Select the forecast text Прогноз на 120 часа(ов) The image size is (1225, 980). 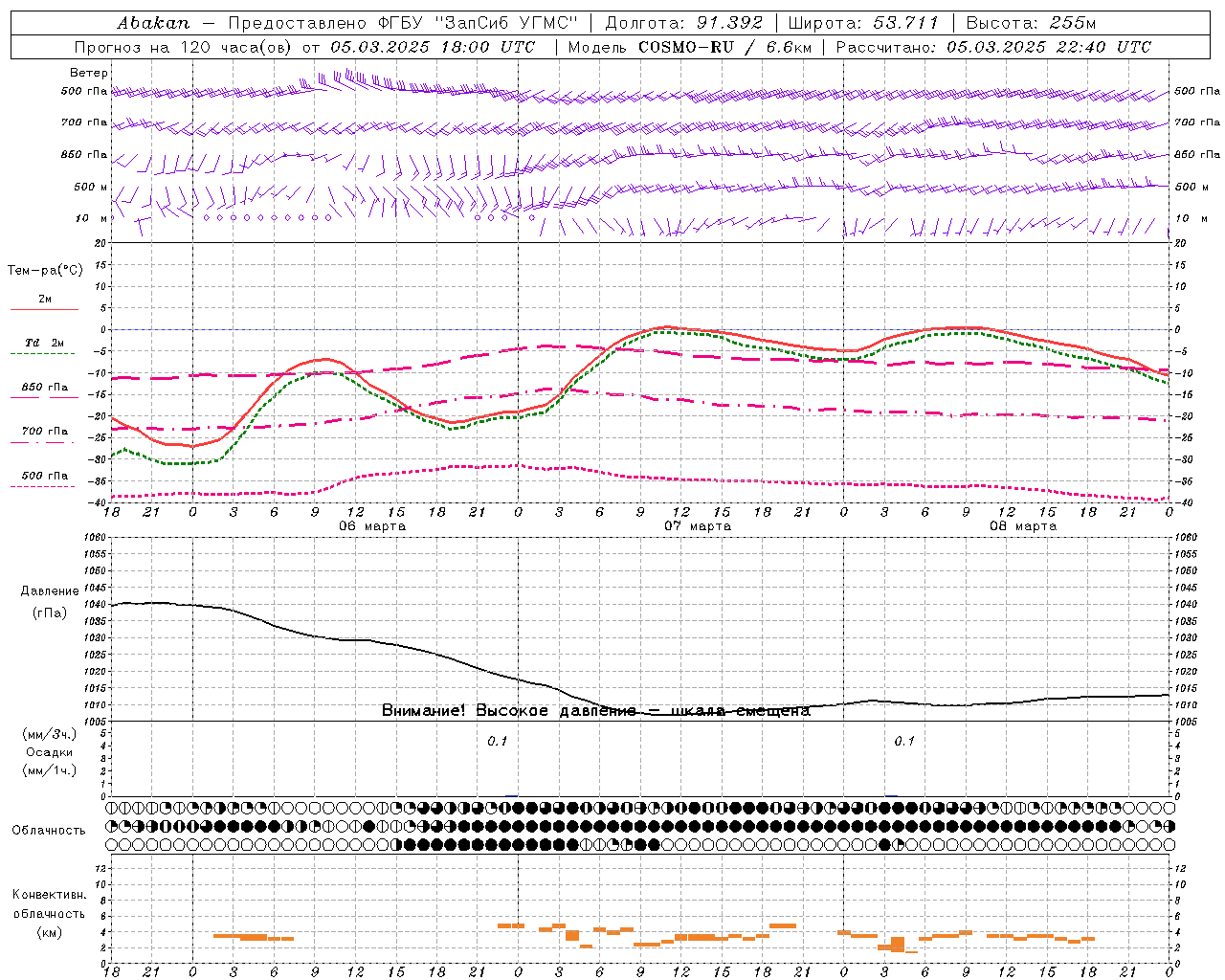point(184,47)
